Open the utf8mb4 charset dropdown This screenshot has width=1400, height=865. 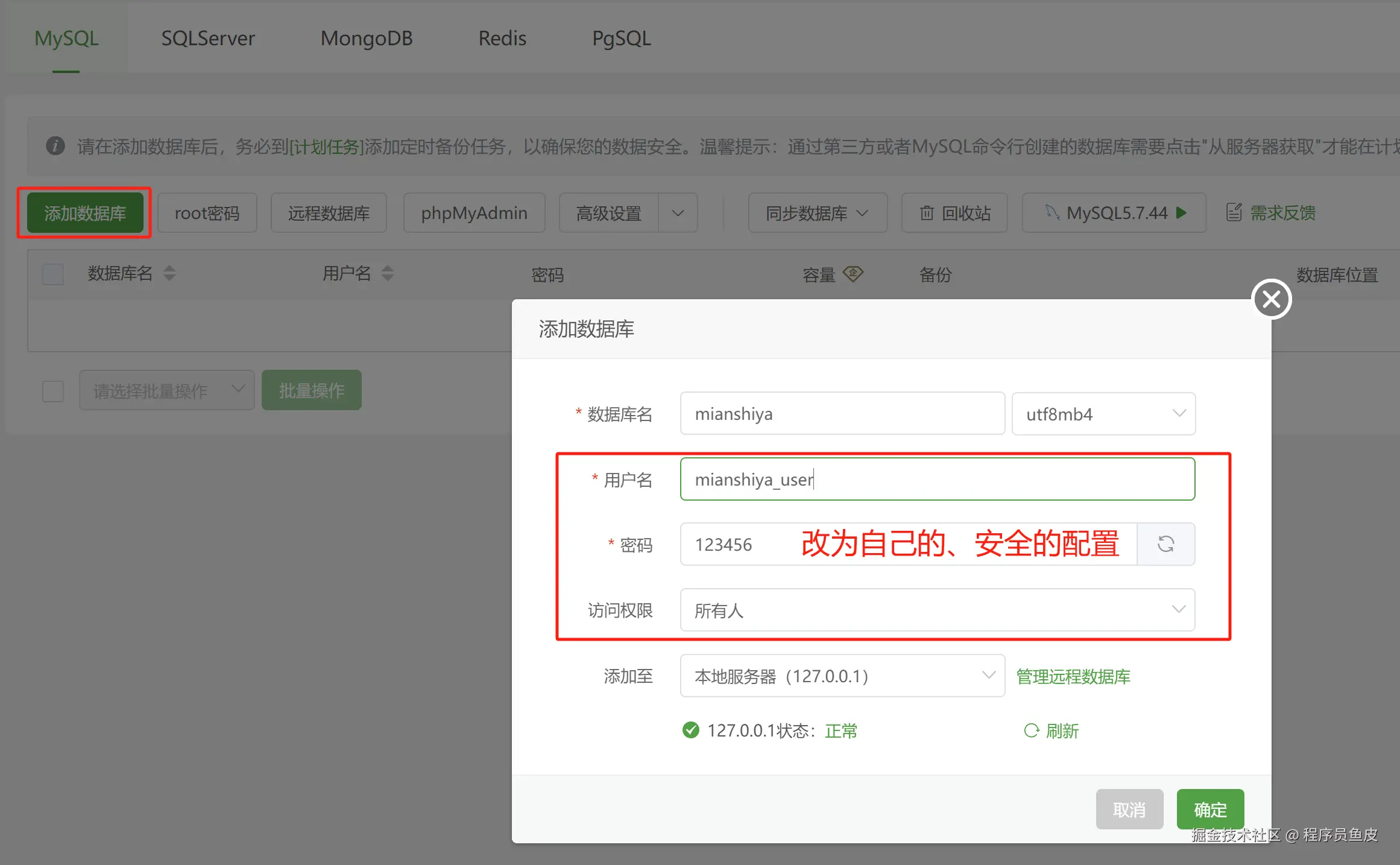coord(1103,414)
